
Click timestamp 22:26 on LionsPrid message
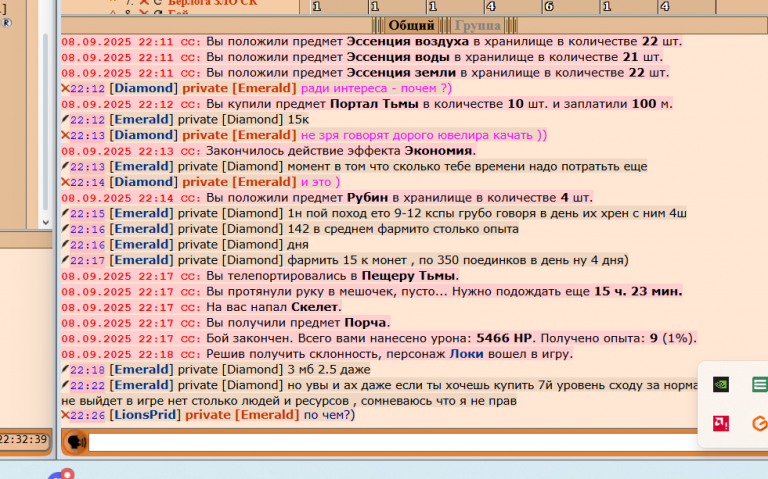(88, 416)
